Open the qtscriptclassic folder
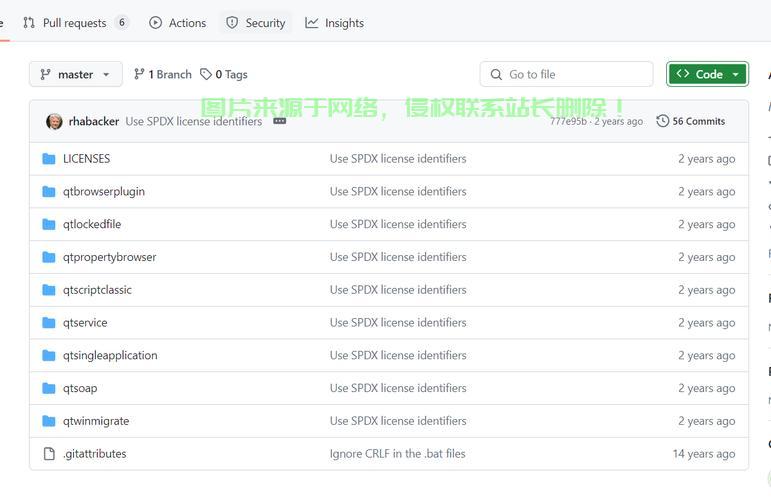The height and width of the screenshot is (500, 771). coord(97,290)
